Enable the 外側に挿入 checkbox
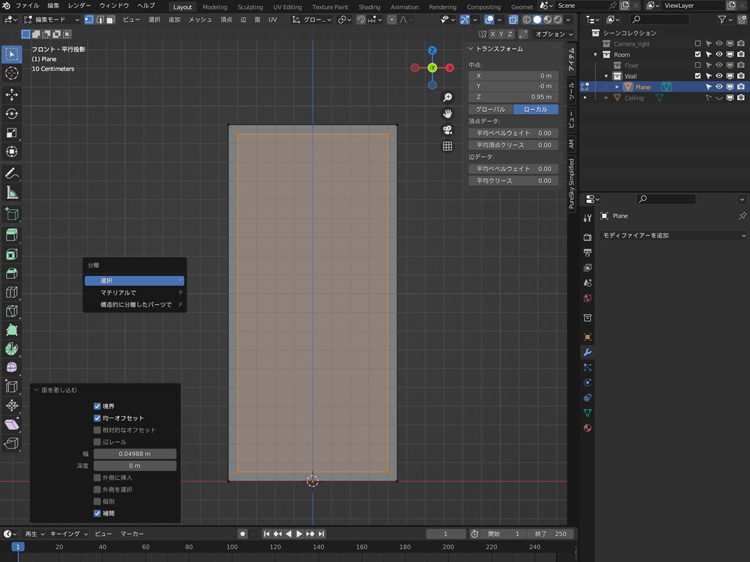The height and width of the screenshot is (562, 750). pos(97,478)
